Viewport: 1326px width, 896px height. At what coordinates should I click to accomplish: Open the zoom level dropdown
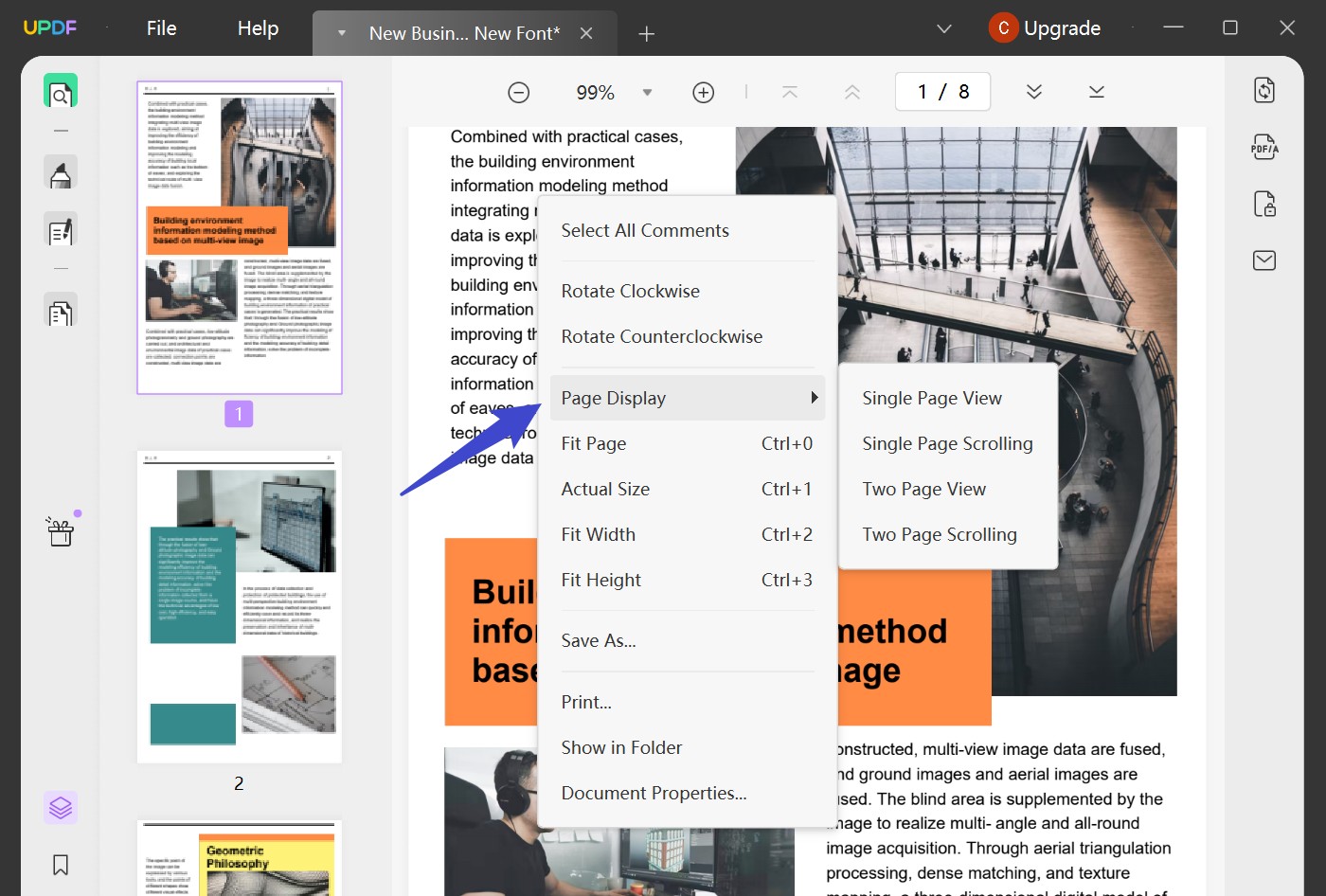click(x=648, y=93)
